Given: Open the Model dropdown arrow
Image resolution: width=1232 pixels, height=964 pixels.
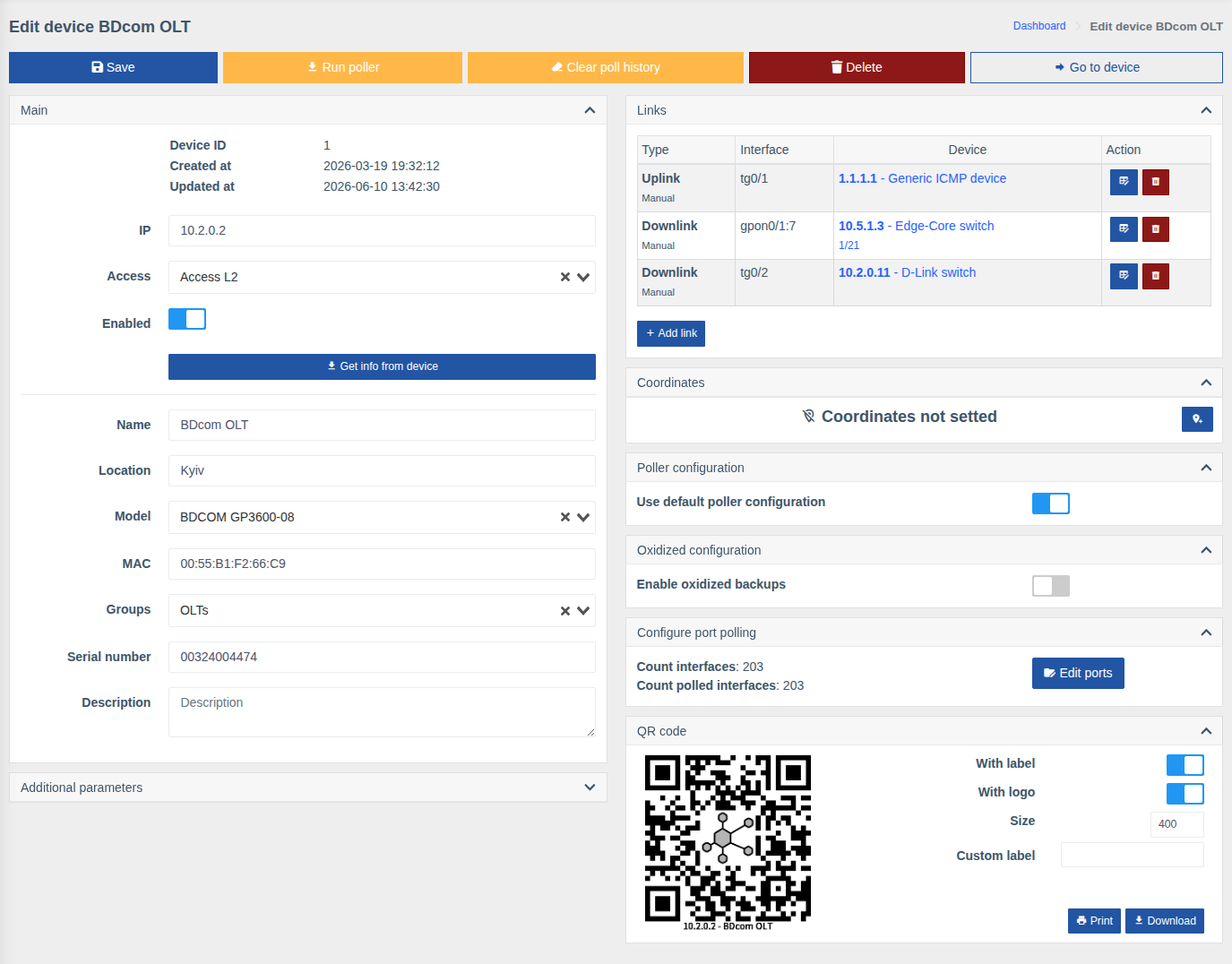Looking at the screenshot, I should pos(583,518).
